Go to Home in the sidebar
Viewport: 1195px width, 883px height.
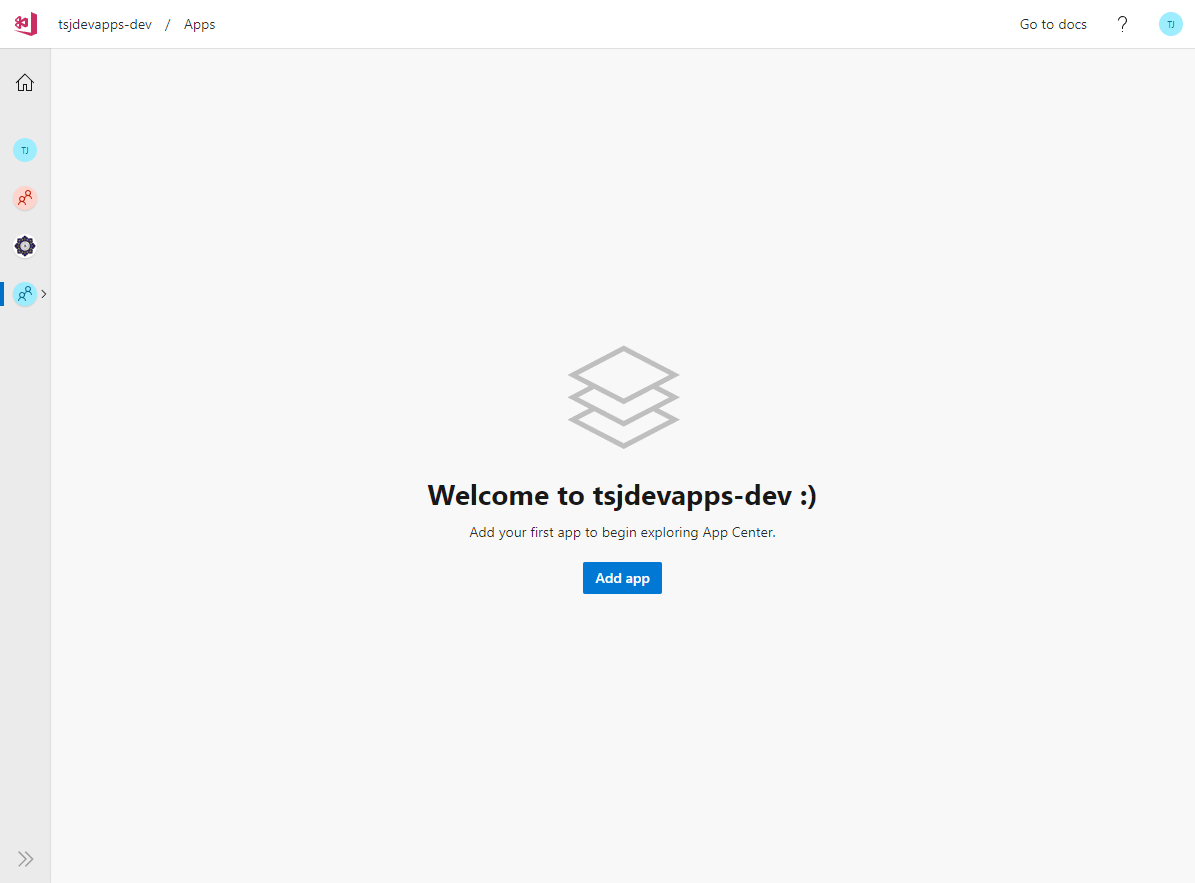click(25, 83)
